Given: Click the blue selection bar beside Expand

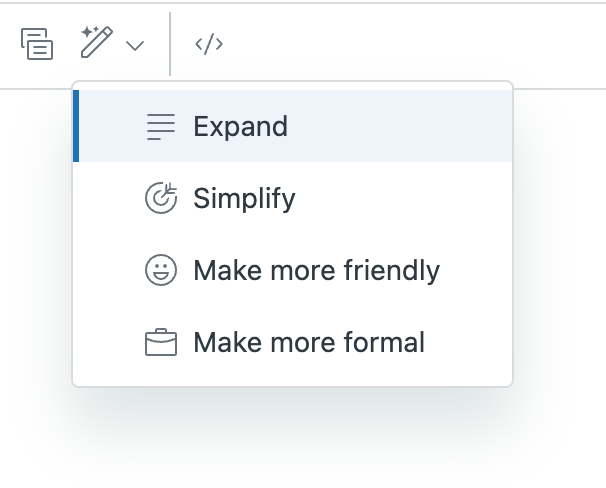Looking at the screenshot, I should pos(76,126).
